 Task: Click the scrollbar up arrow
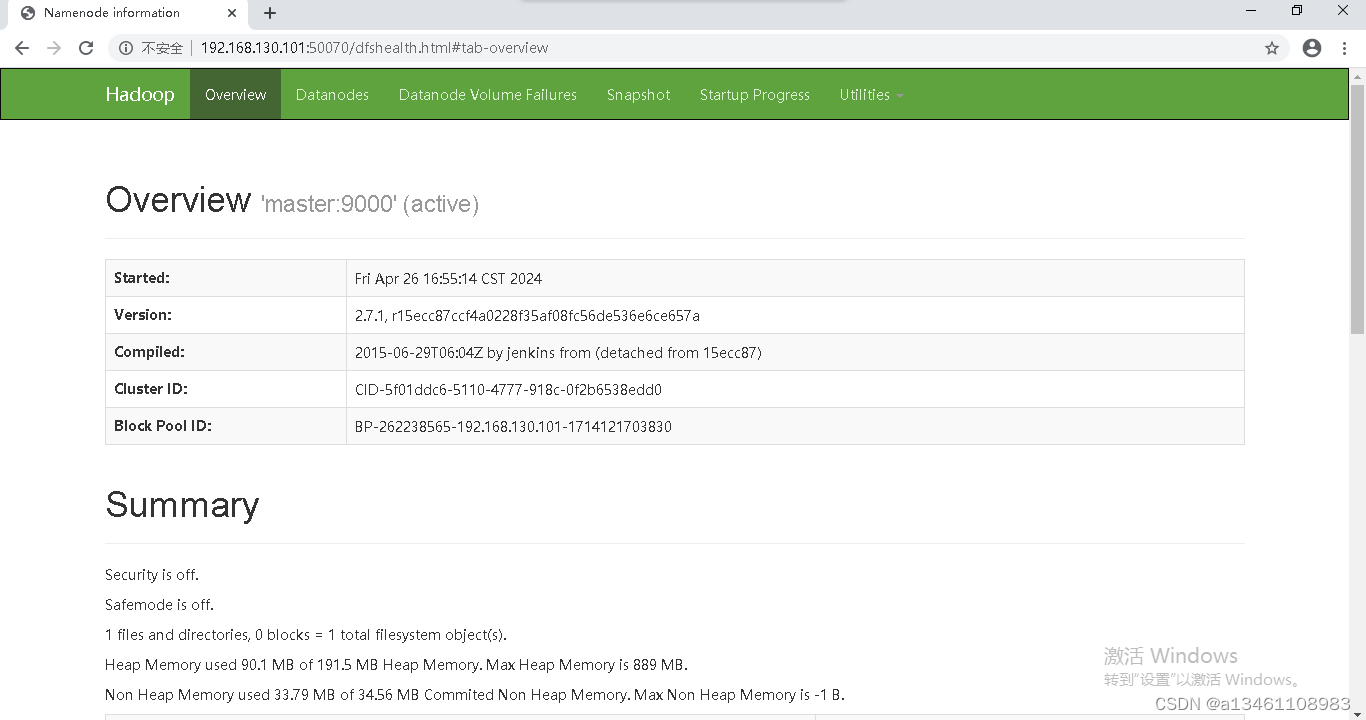pos(1357,76)
